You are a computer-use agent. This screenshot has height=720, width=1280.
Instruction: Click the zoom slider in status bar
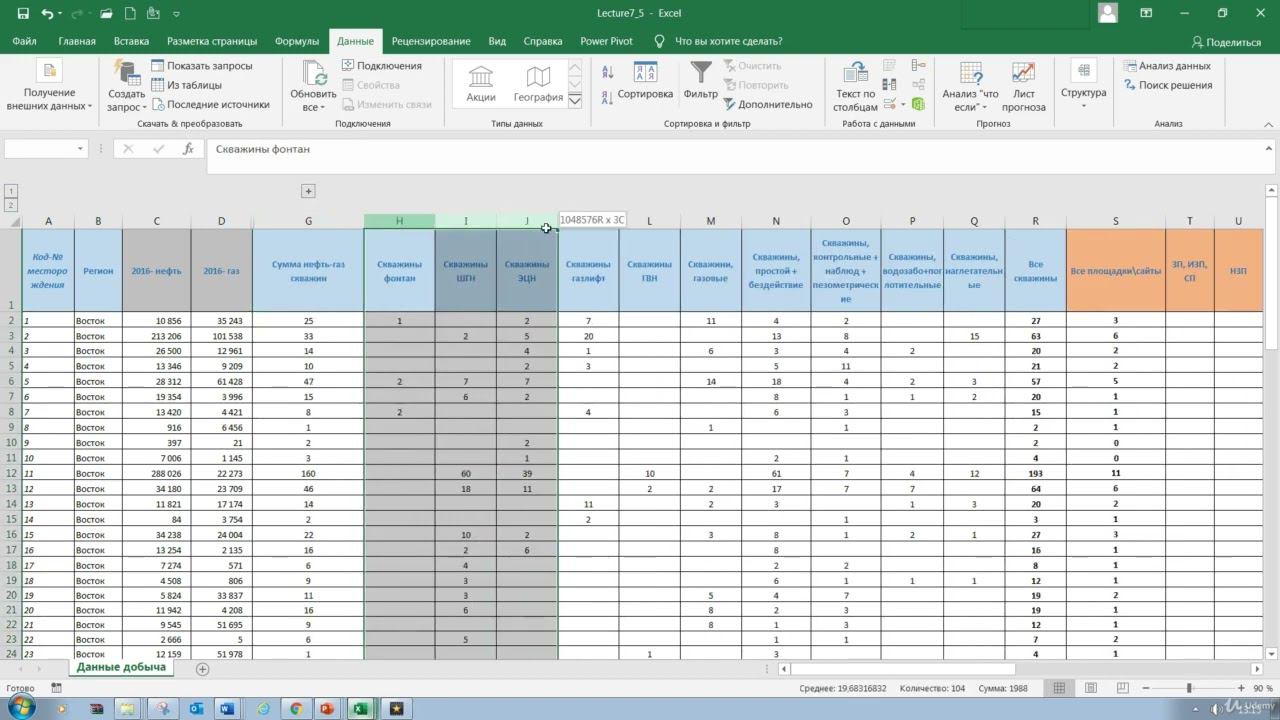pos(1189,688)
